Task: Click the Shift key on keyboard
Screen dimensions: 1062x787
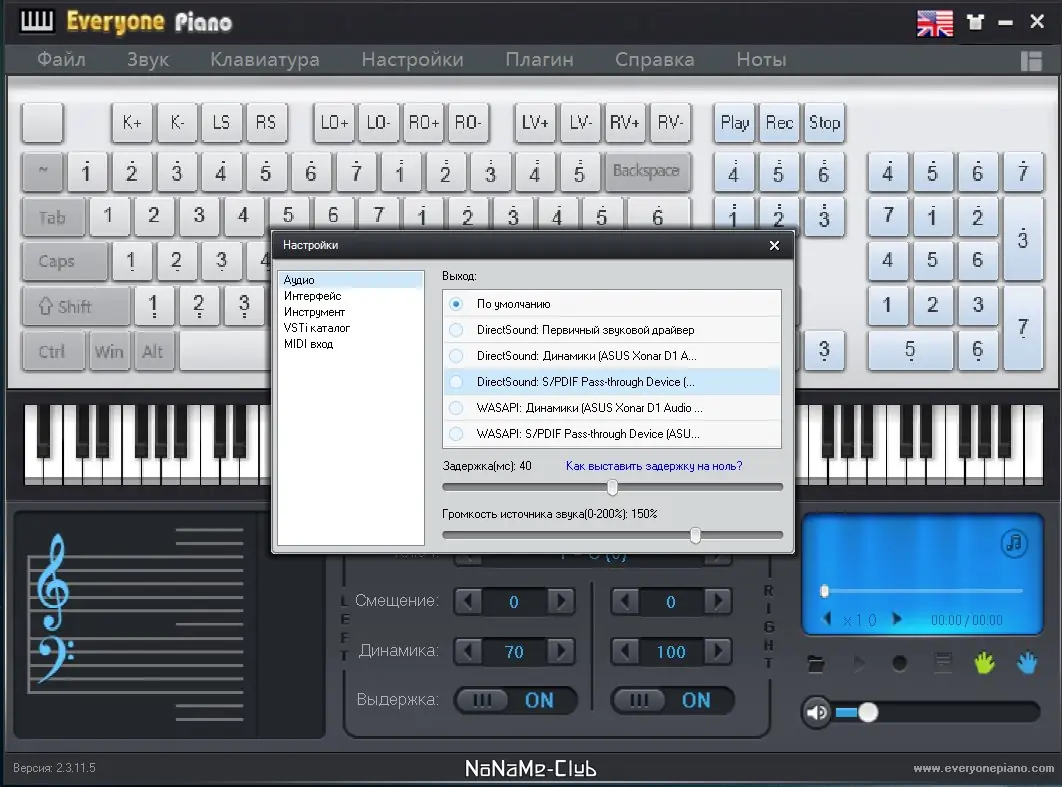Action: pos(75,306)
